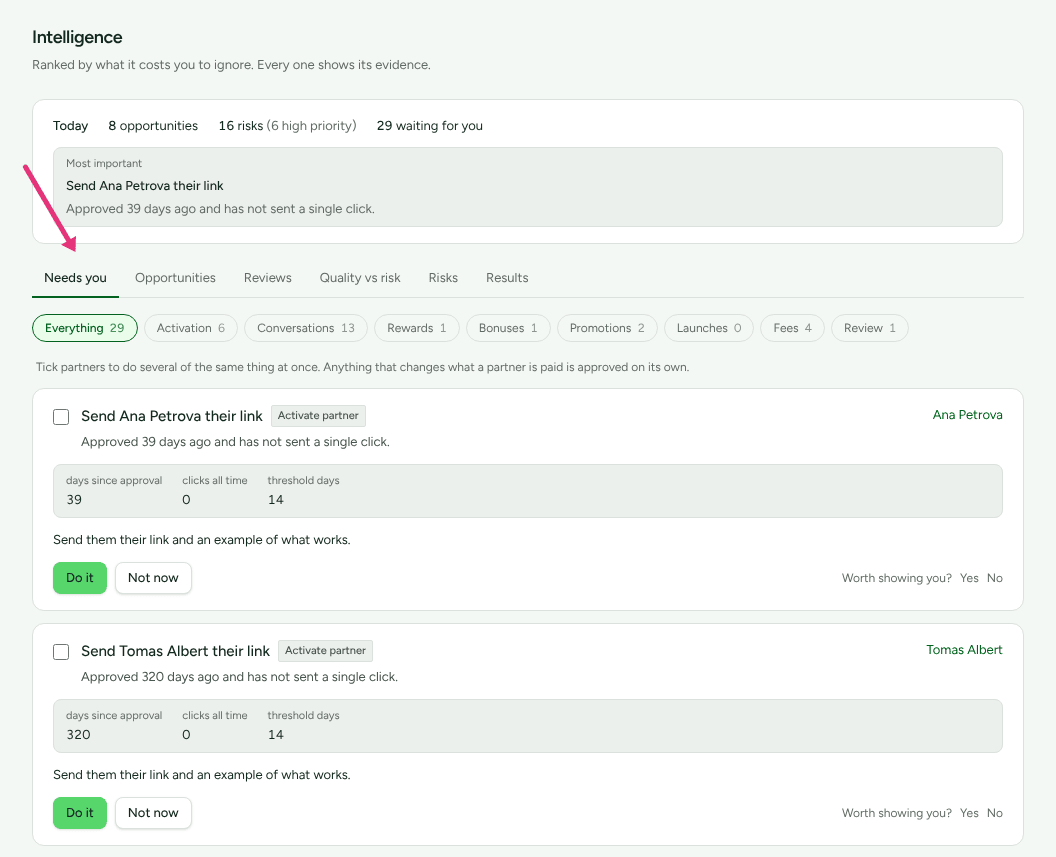Filter by Review 1 chip
Screen dimensions: 1056x857
click(869, 328)
